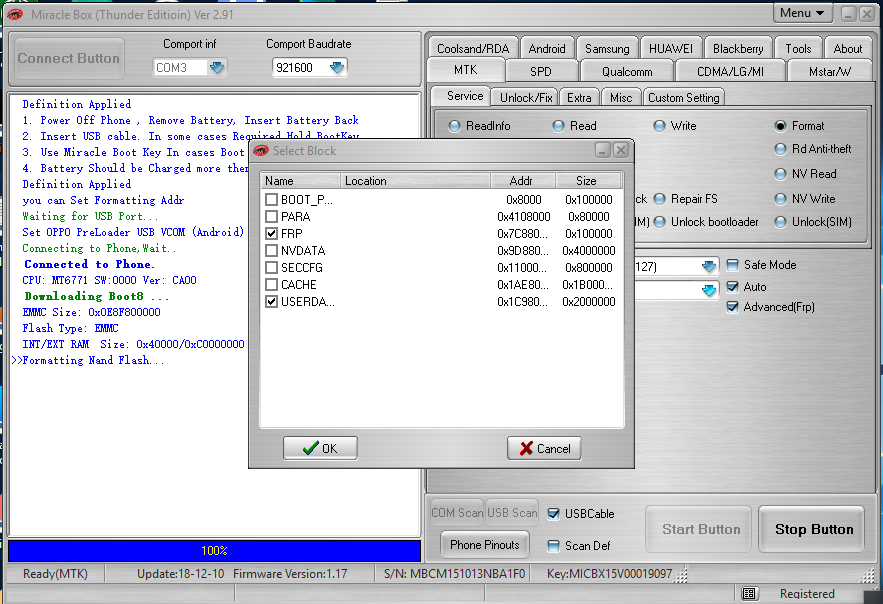Image resolution: width=883 pixels, height=604 pixels.
Task: Select the Unlock(SIM) radio button
Action: pyautogui.click(x=780, y=222)
